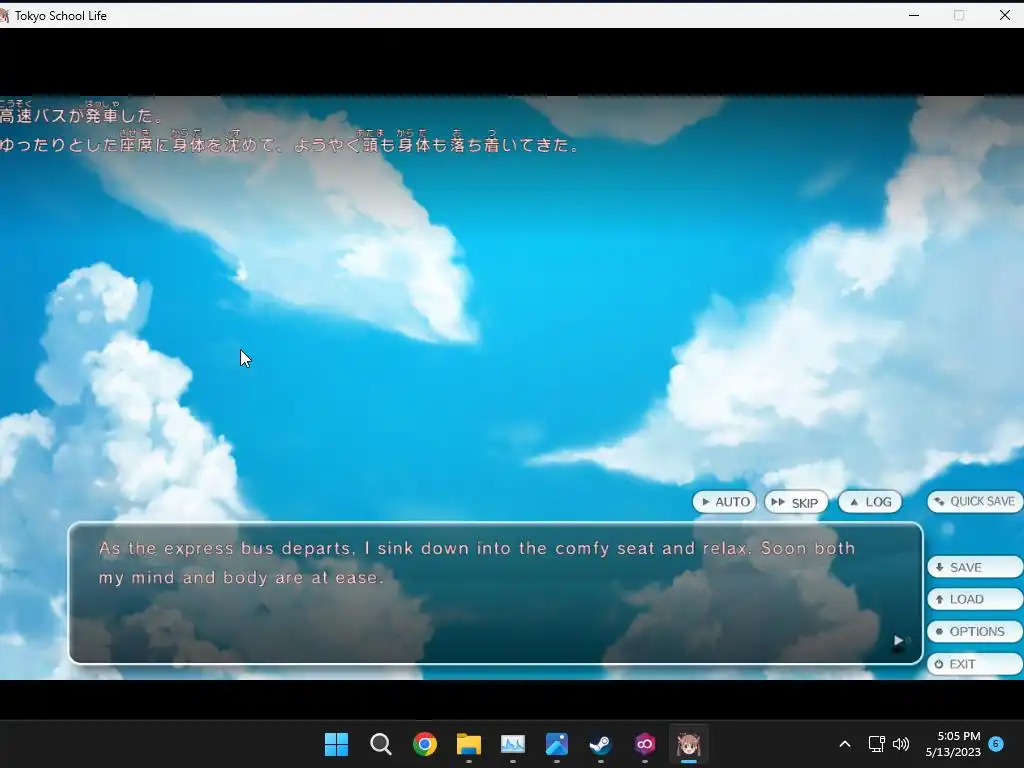Viewport: 1024px width, 768px height.
Task: Open network status tray icon
Action: click(876, 744)
